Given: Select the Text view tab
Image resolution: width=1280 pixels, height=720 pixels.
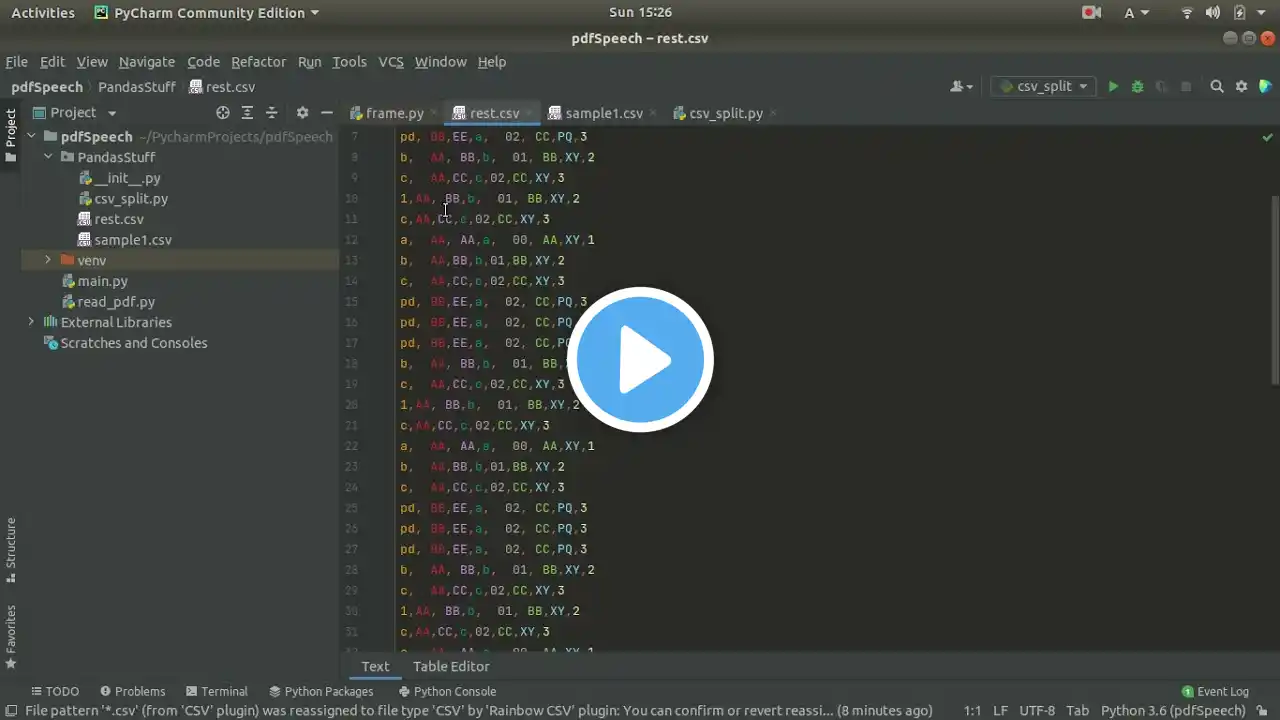Looking at the screenshot, I should pyautogui.click(x=375, y=667).
